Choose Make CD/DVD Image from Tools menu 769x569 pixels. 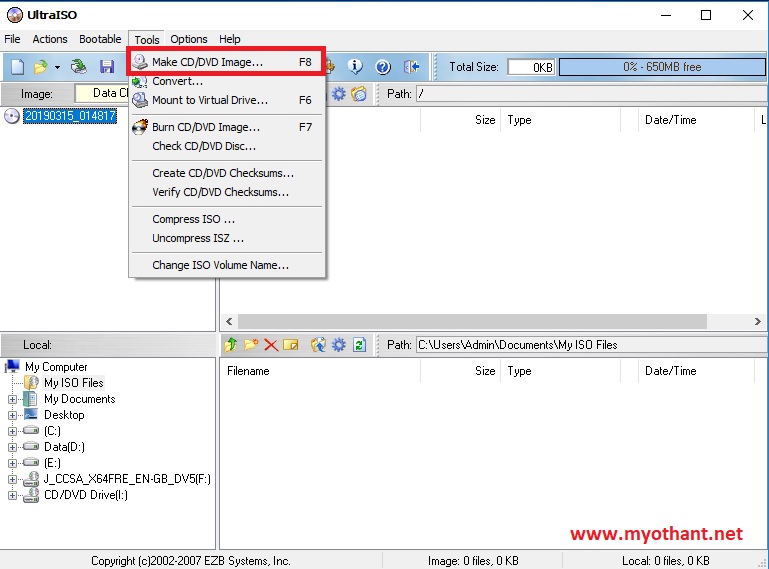[226, 62]
